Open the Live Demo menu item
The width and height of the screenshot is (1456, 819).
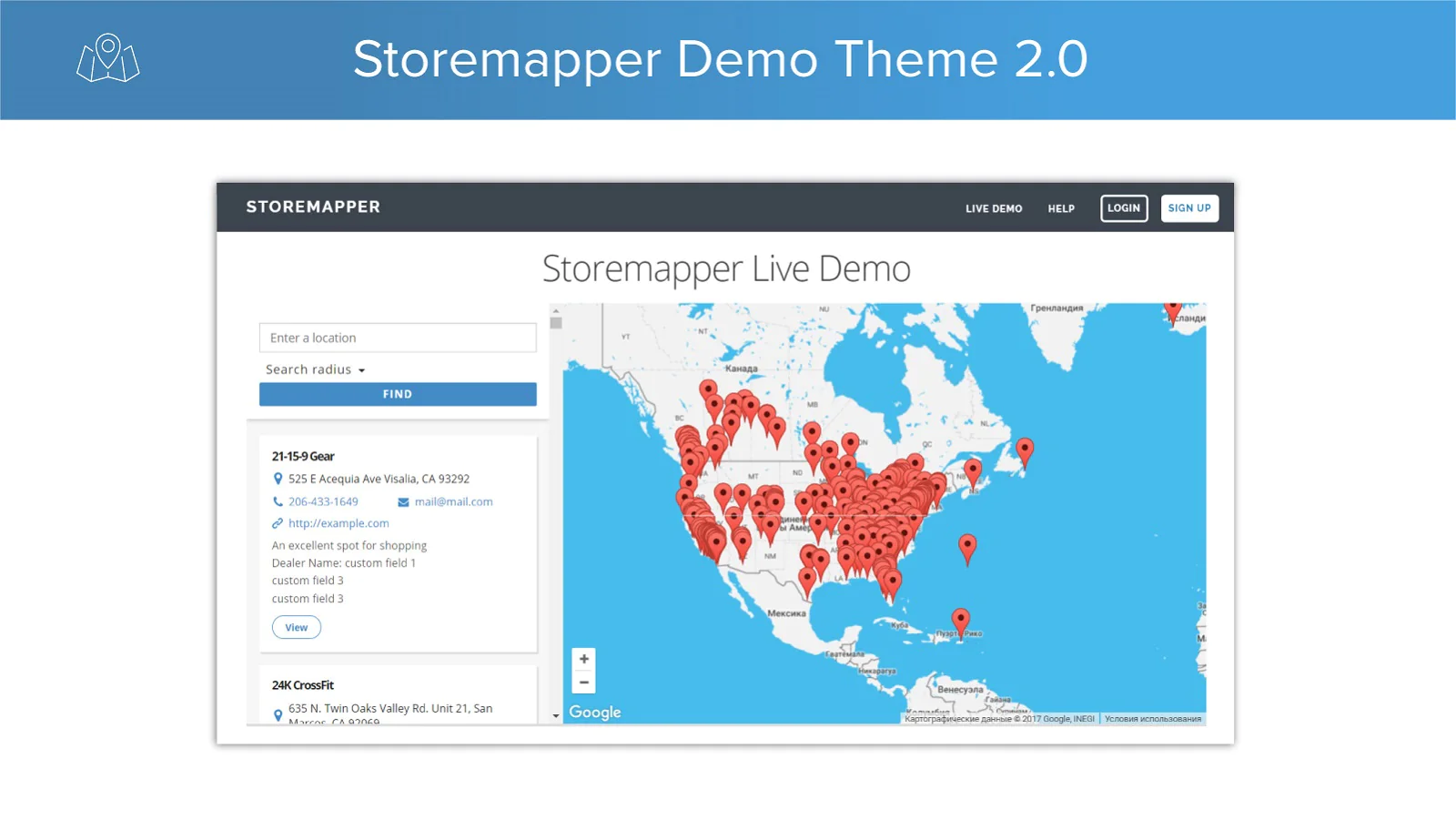coord(994,208)
